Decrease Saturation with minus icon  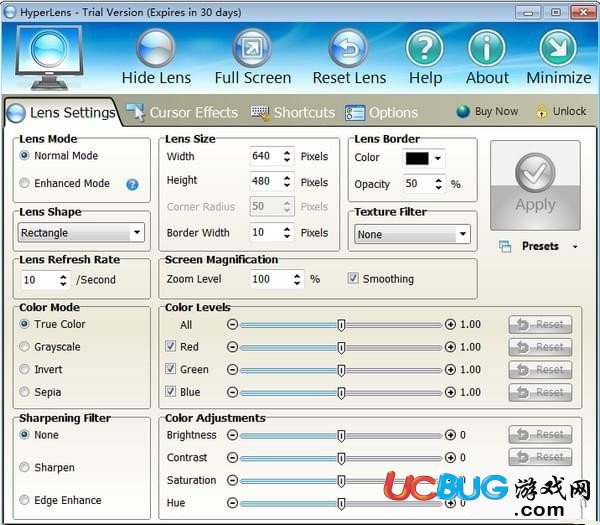[x=232, y=480]
